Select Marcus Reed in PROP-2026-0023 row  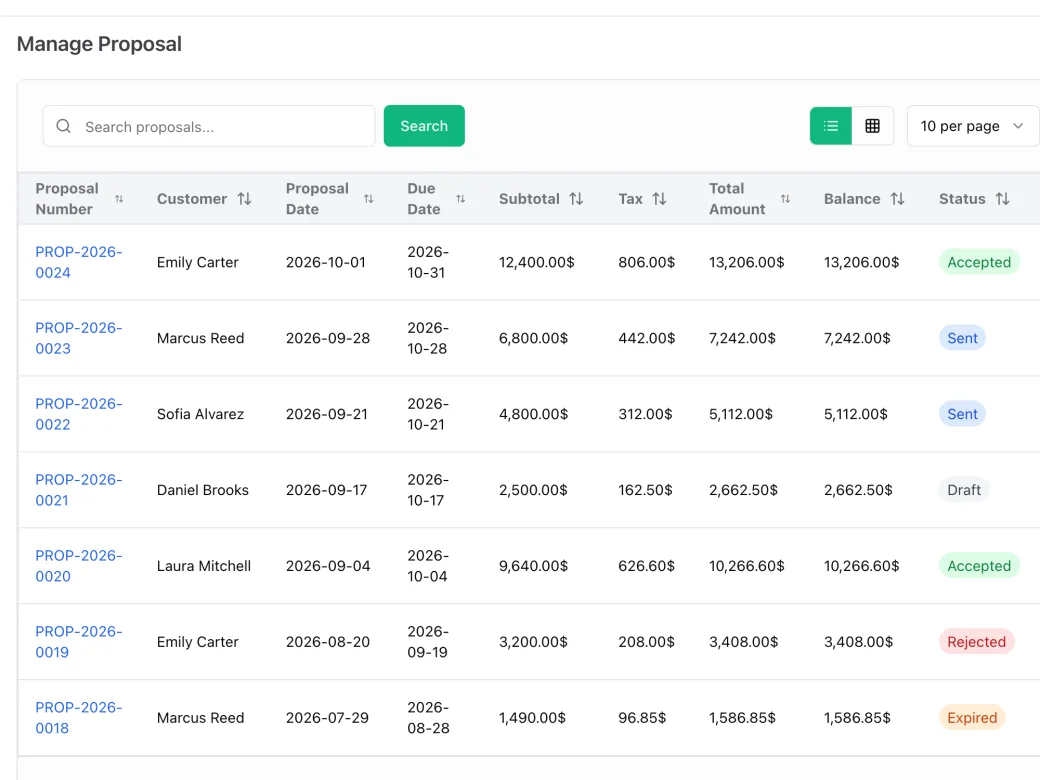pos(200,338)
